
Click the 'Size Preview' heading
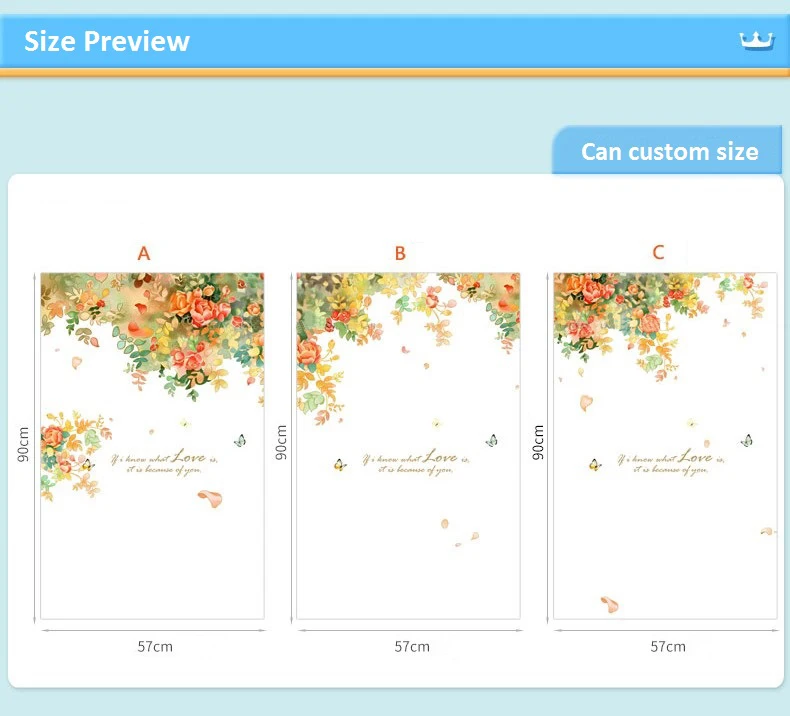[x=107, y=41]
